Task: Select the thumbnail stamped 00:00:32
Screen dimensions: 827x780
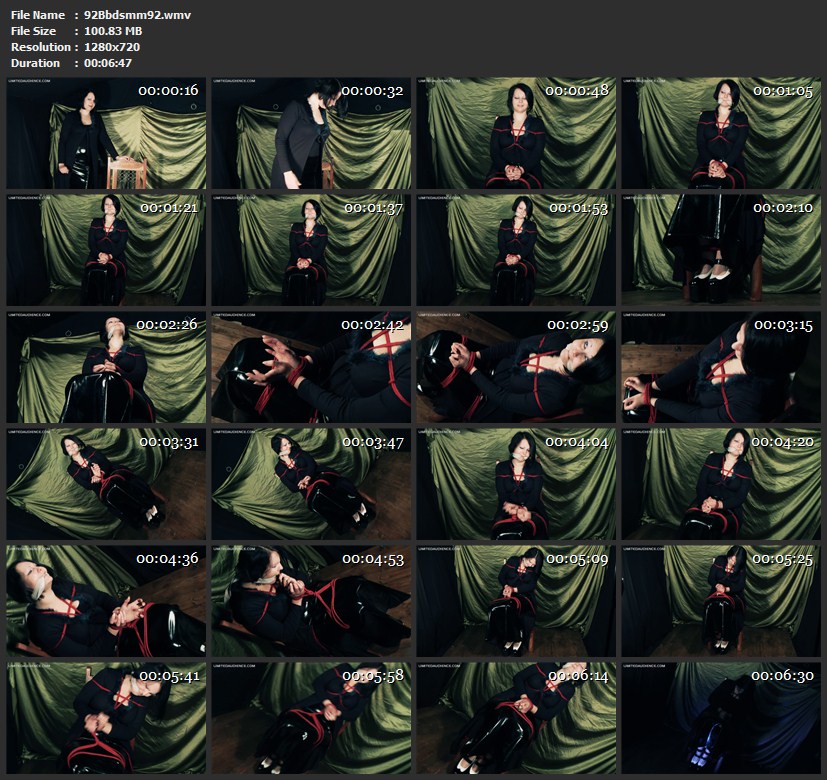Action: (311, 133)
